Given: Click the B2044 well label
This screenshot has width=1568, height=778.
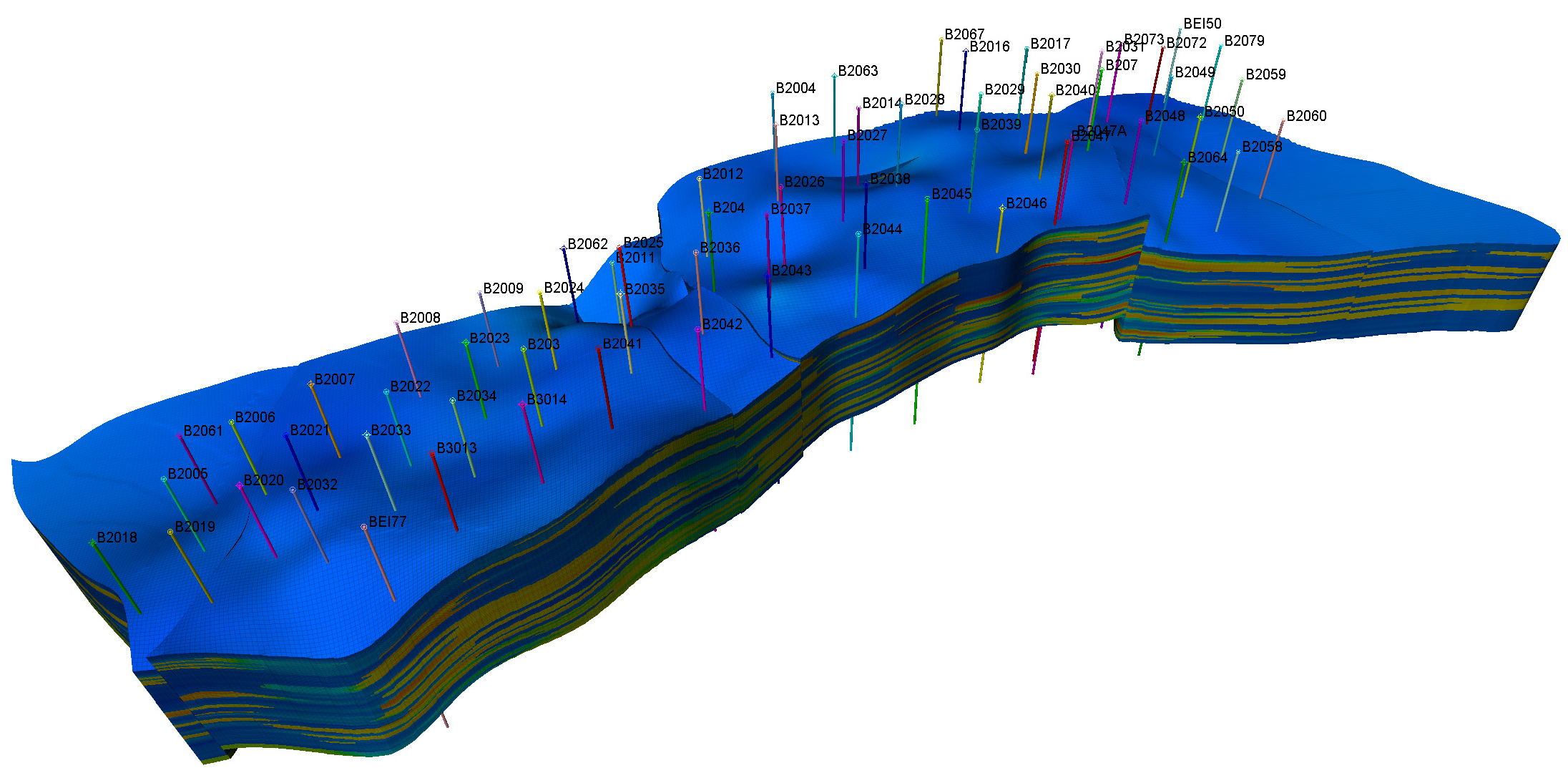Looking at the screenshot, I should pos(882,229).
